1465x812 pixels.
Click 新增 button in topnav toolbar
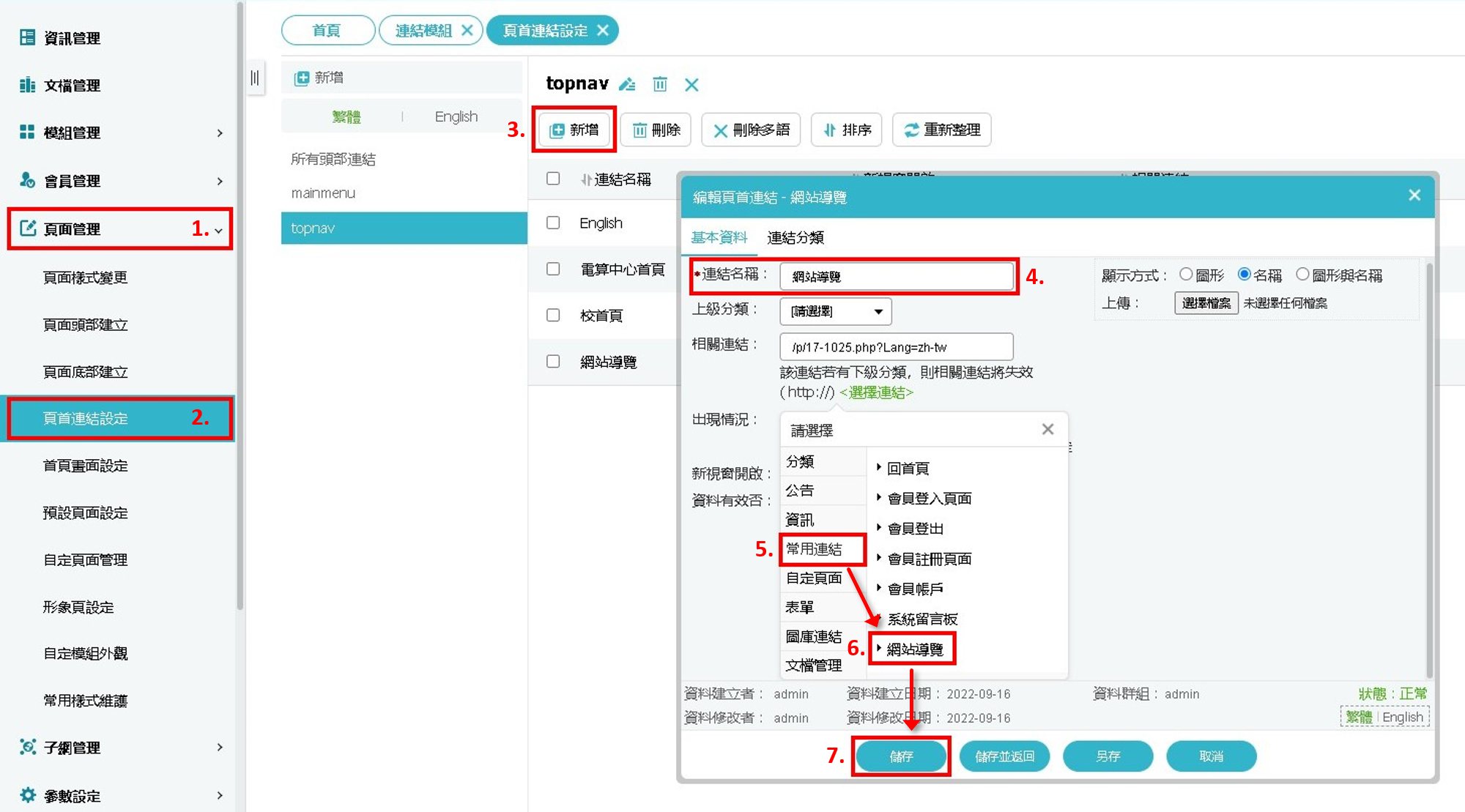pyautogui.click(x=574, y=130)
